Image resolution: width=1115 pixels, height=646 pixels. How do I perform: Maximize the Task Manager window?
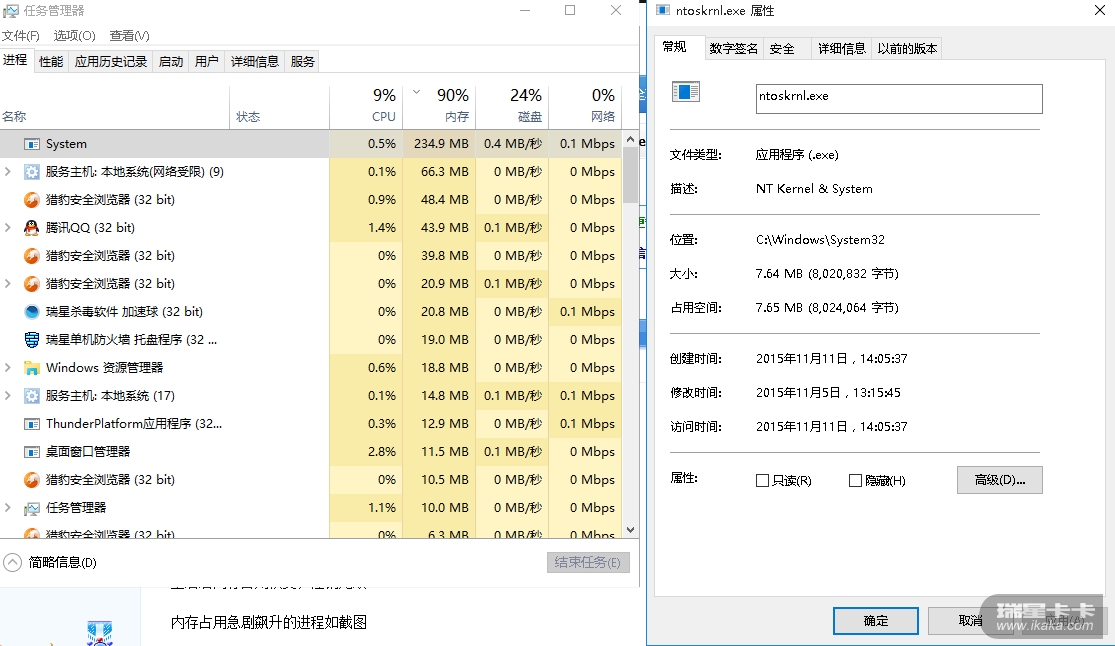pyautogui.click(x=570, y=11)
